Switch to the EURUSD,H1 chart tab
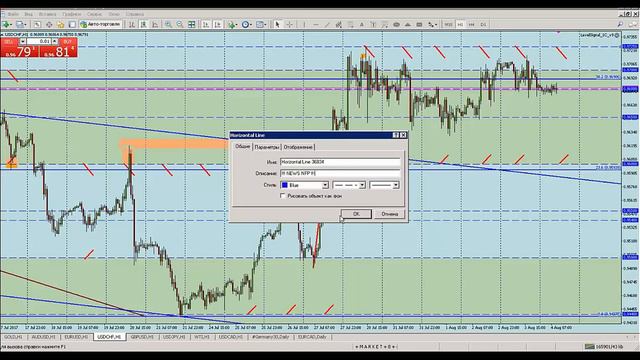 click(x=76, y=337)
